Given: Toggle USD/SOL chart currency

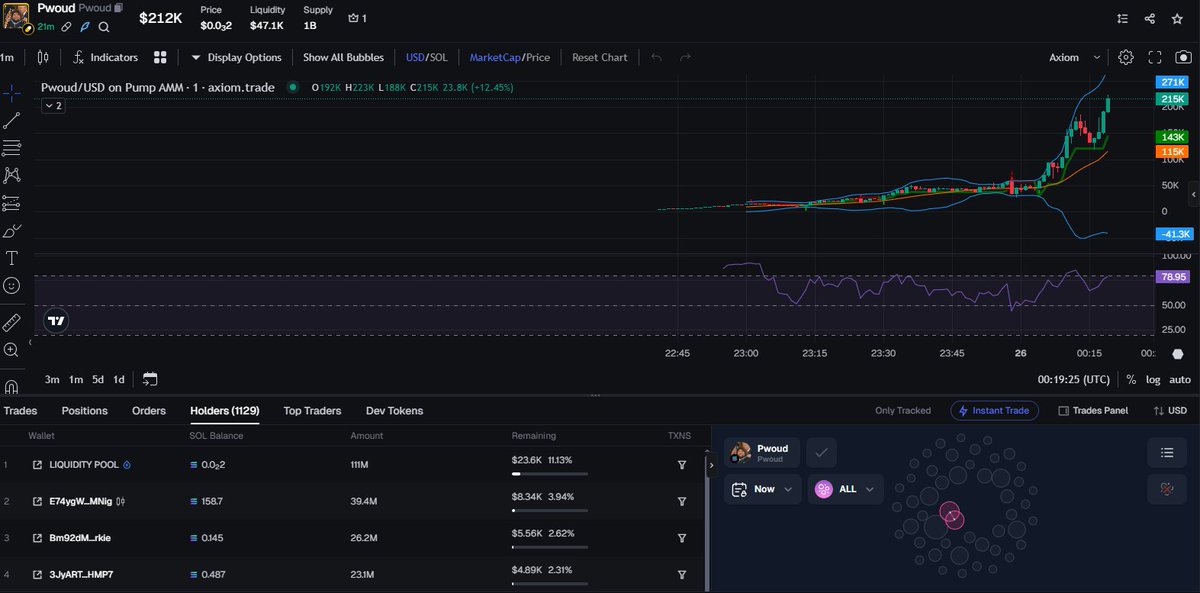Looking at the screenshot, I should (x=427, y=57).
